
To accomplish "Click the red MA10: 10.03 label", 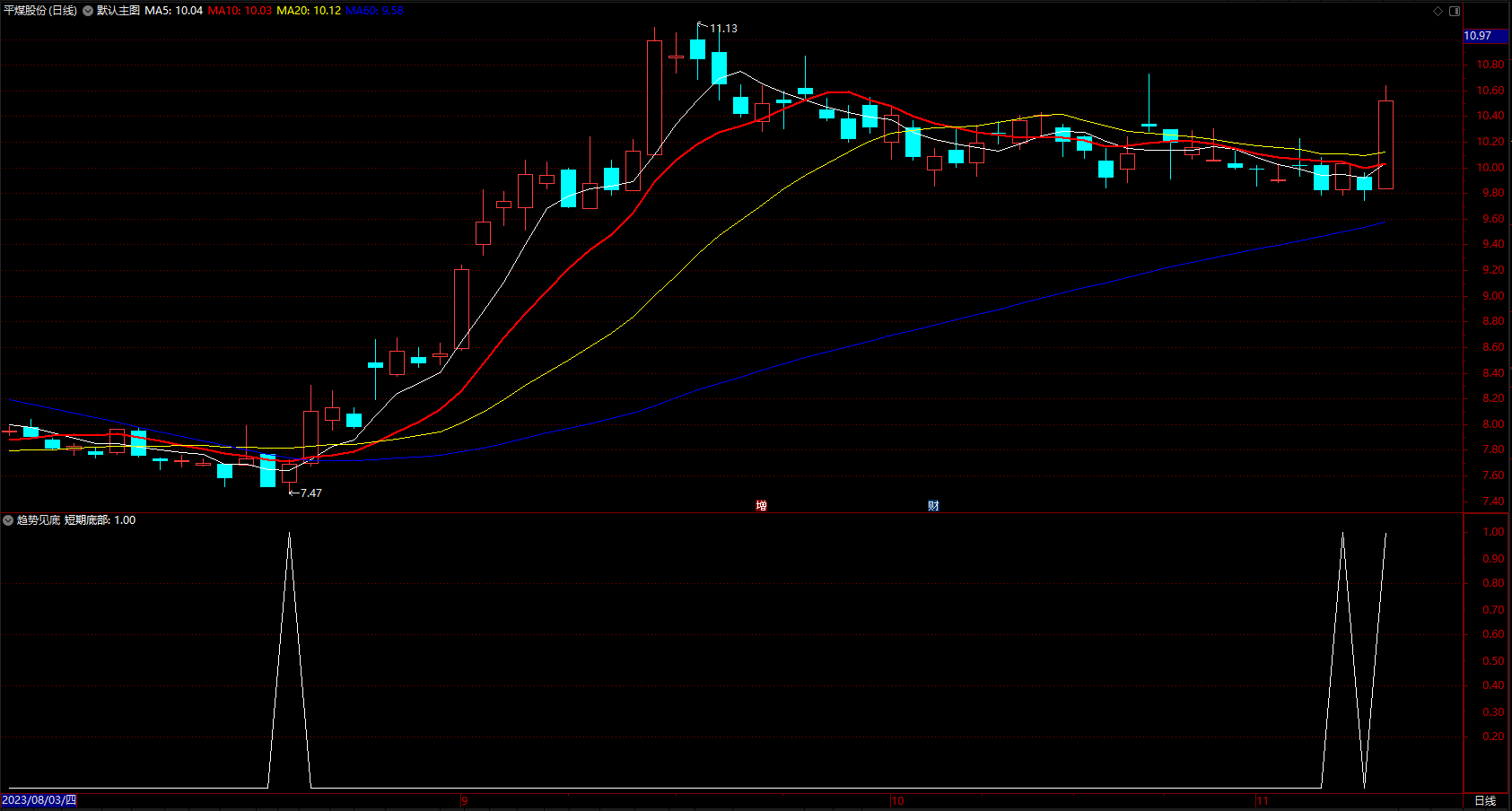I will tap(240, 11).
